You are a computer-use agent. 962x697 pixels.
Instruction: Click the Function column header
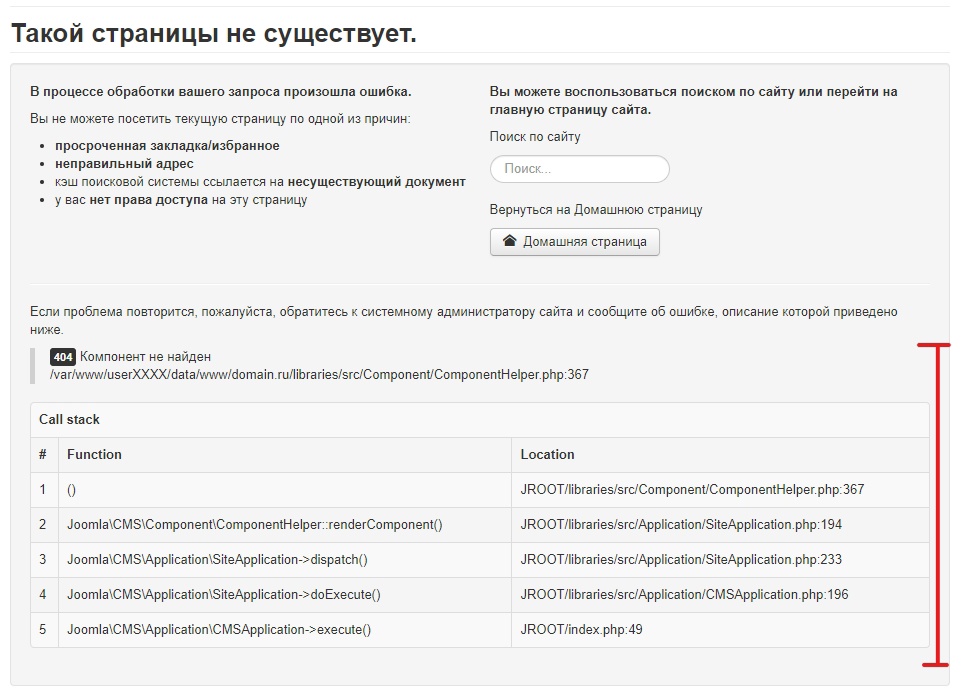coord(94,454)
